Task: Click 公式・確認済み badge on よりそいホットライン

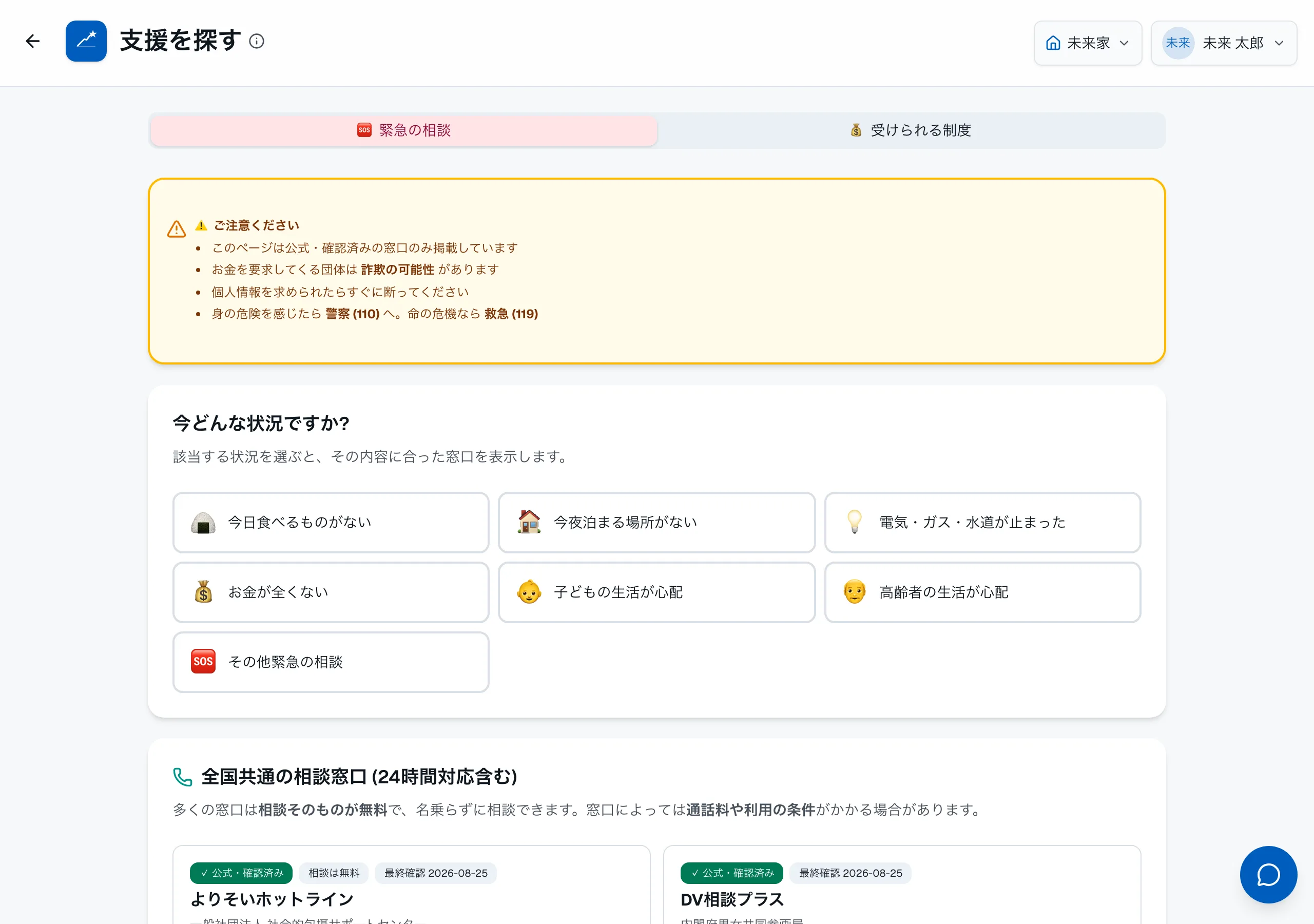Action: (x=241, y=873)
